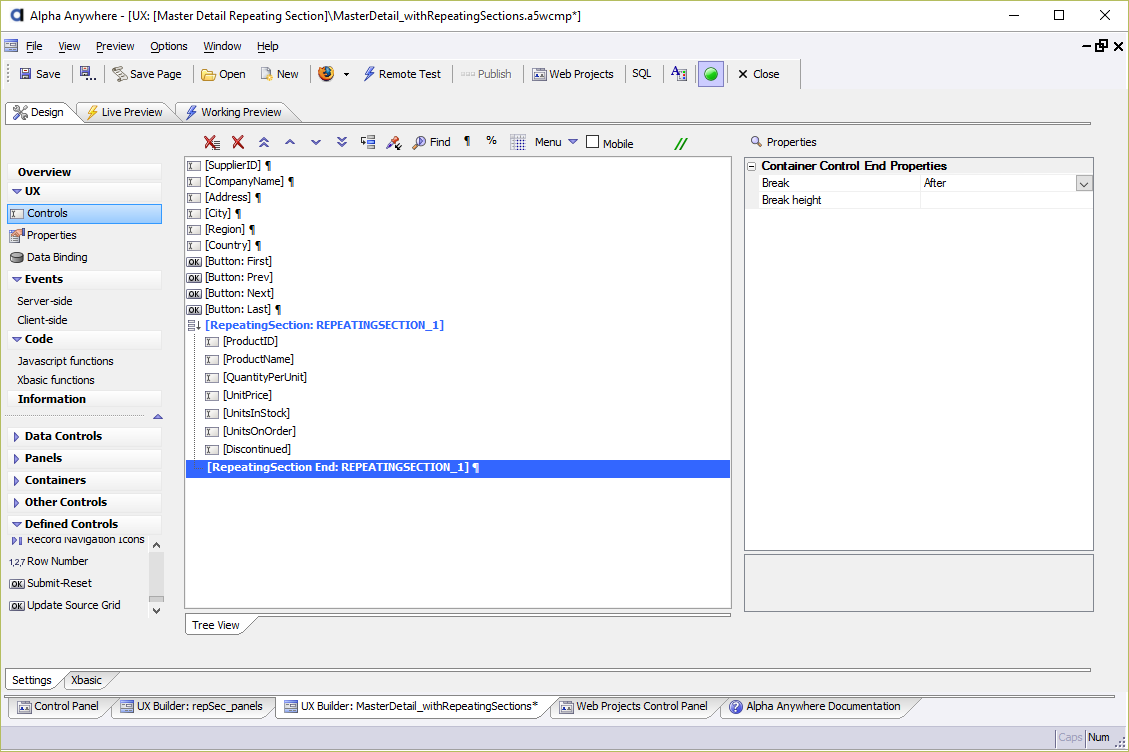1129x752 pixels.
Task: Click the Break height value field
Action: click(1007, 200)
